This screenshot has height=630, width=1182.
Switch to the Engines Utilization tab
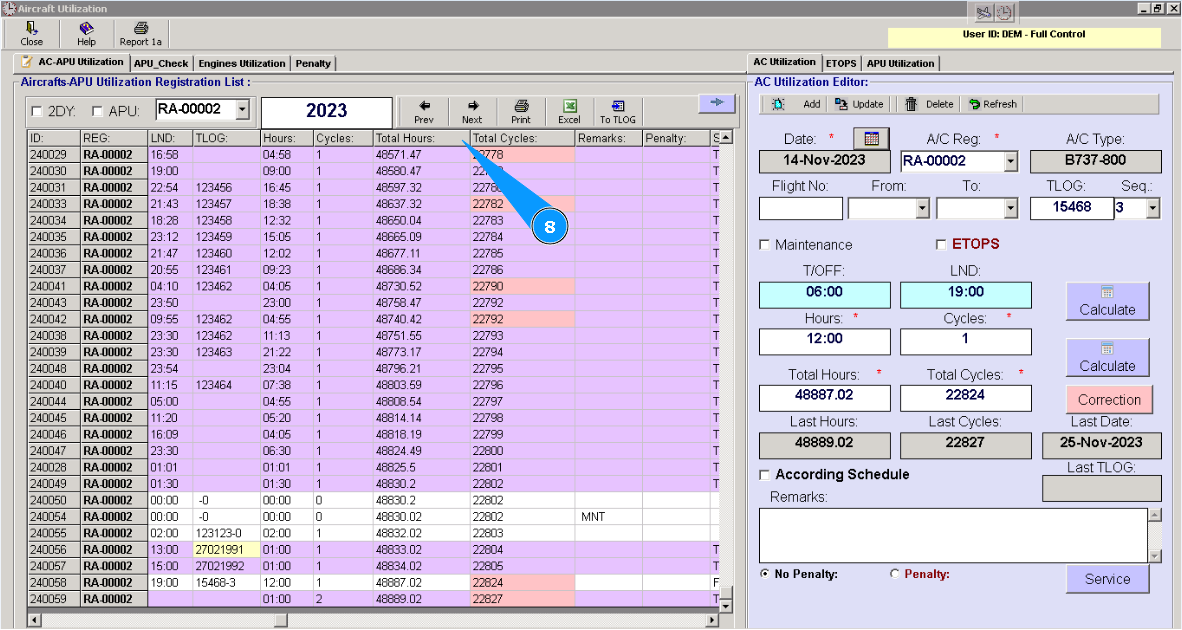click(x=241, y=63)
